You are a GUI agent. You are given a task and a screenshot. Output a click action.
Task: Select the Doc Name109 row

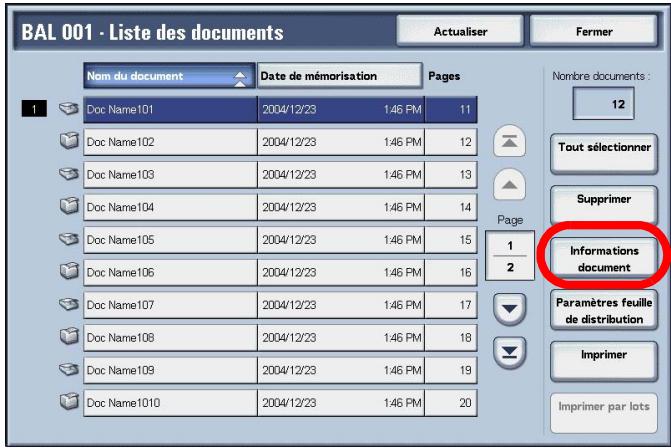(x=280, y=370)
